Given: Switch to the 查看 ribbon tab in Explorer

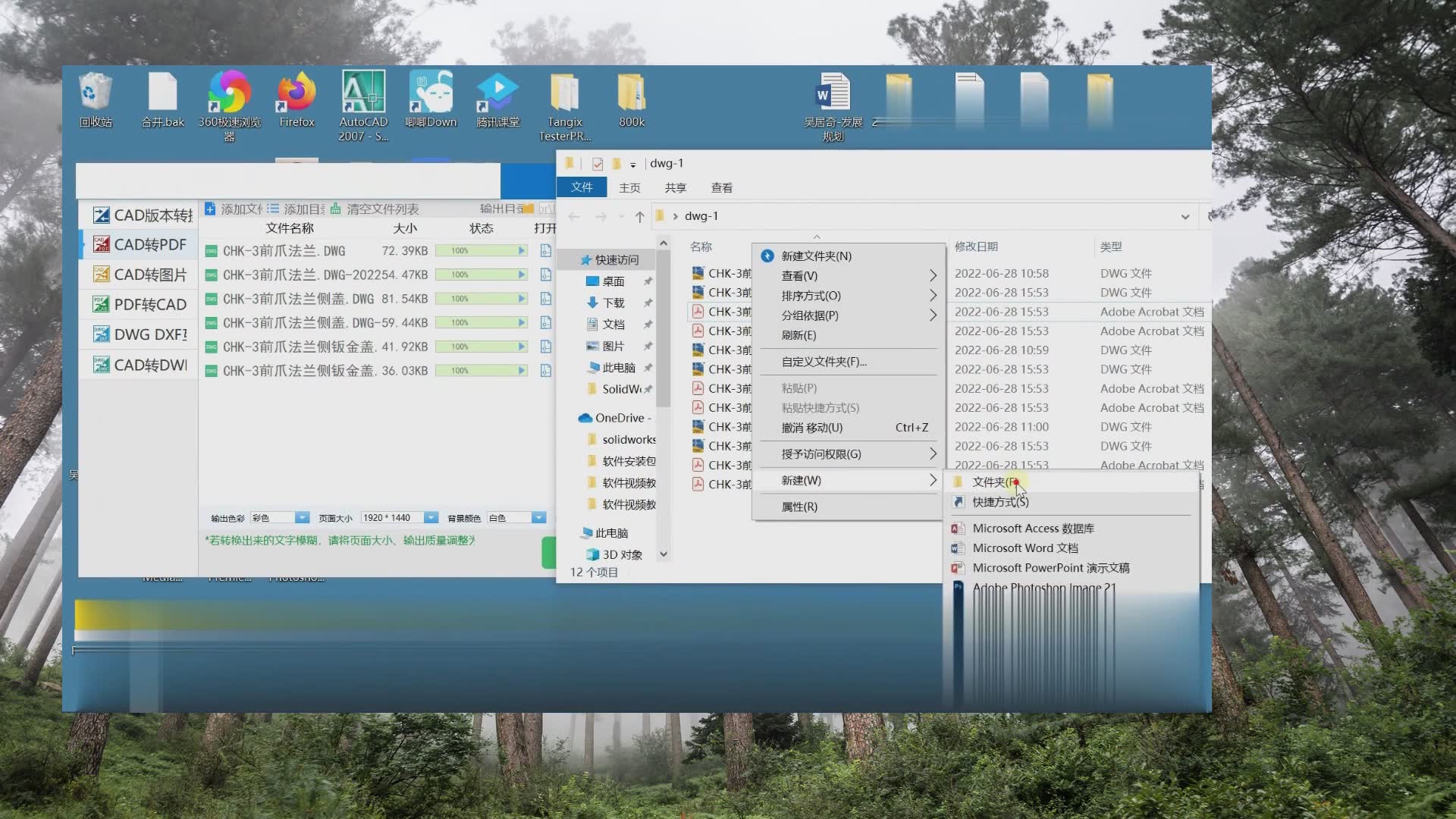Looking at the screenshot, I should (x=720, y=187).
